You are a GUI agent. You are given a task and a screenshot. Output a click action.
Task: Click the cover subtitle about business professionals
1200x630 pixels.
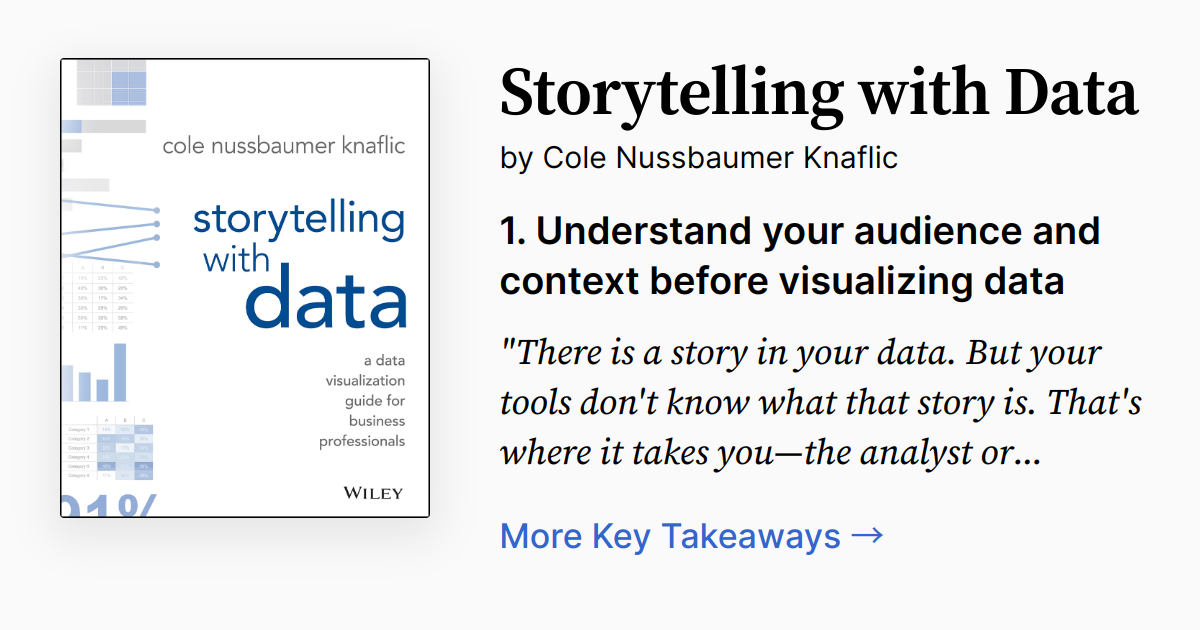(362, 400)
